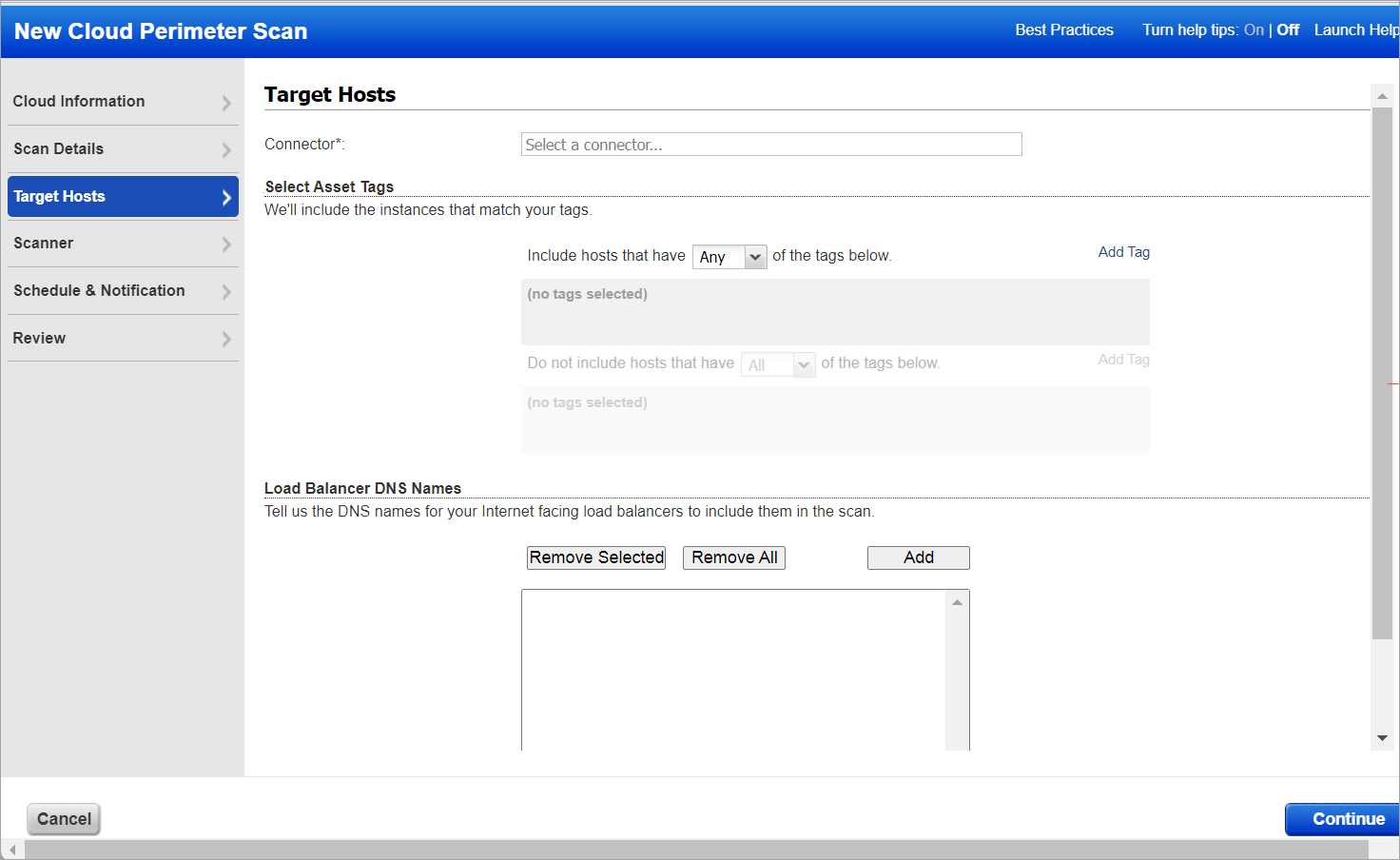Image resolution: width=1400 pixels, height=860 pixels.
Task: Open the All dropdown for excluded hosts
Action: (777, 365)
